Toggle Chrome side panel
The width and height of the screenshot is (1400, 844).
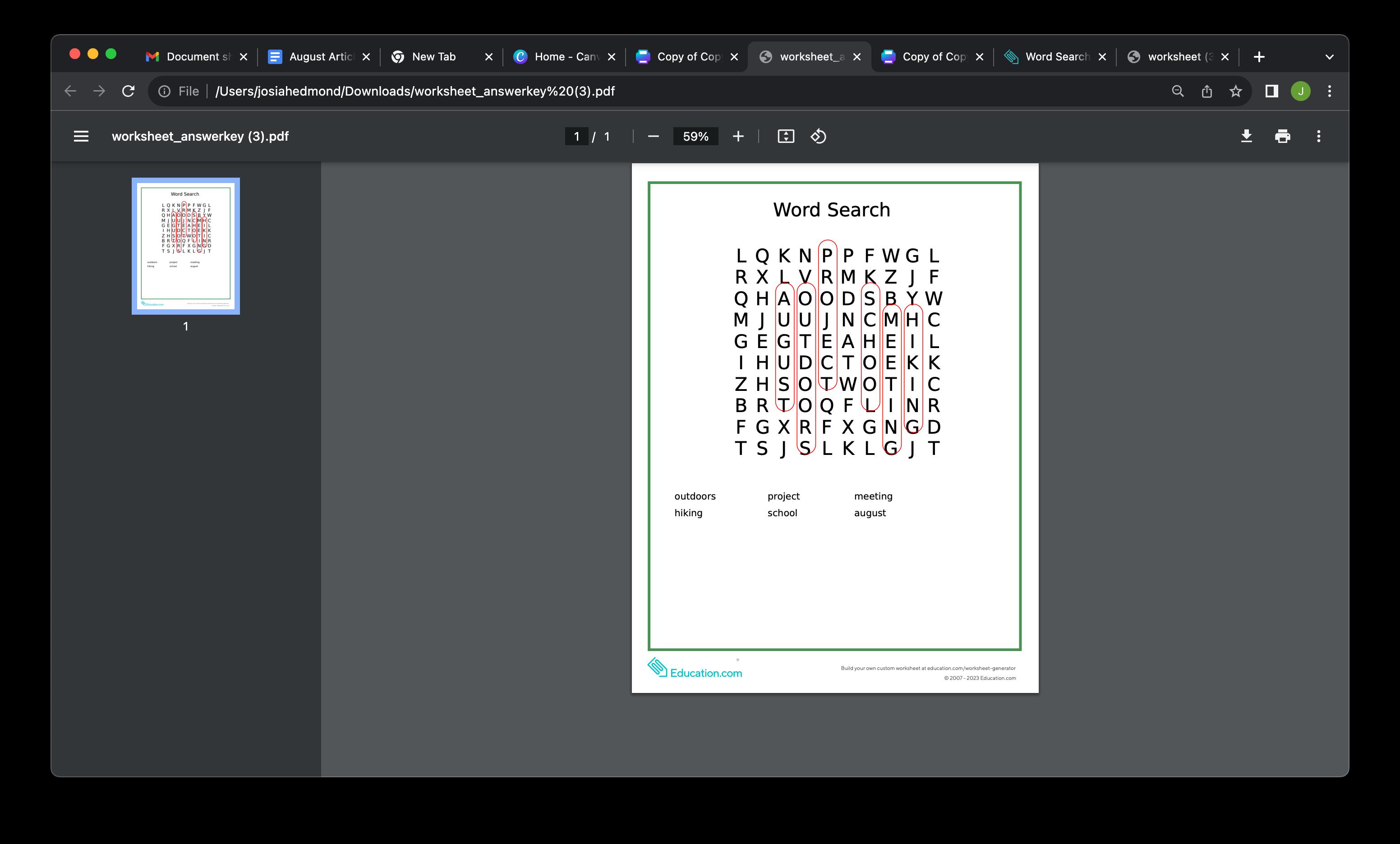pyautogui.click(x=1271, y=92)
